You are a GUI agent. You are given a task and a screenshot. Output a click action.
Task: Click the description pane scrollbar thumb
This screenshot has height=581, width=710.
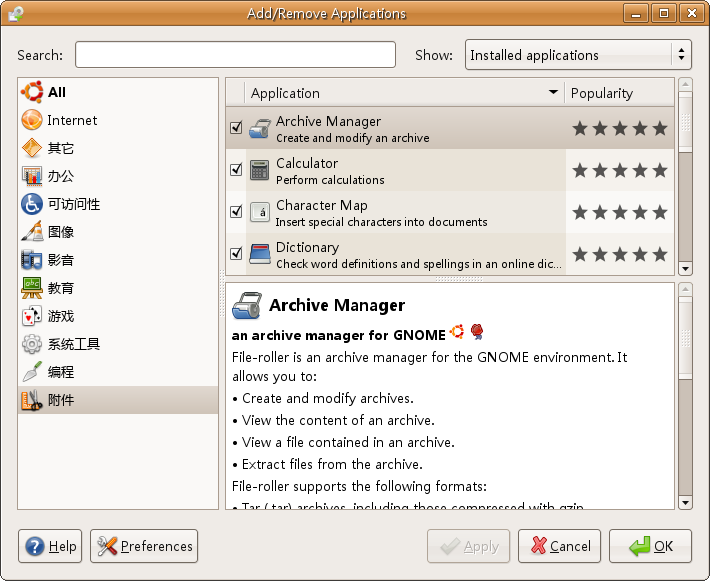pos(685,338)
